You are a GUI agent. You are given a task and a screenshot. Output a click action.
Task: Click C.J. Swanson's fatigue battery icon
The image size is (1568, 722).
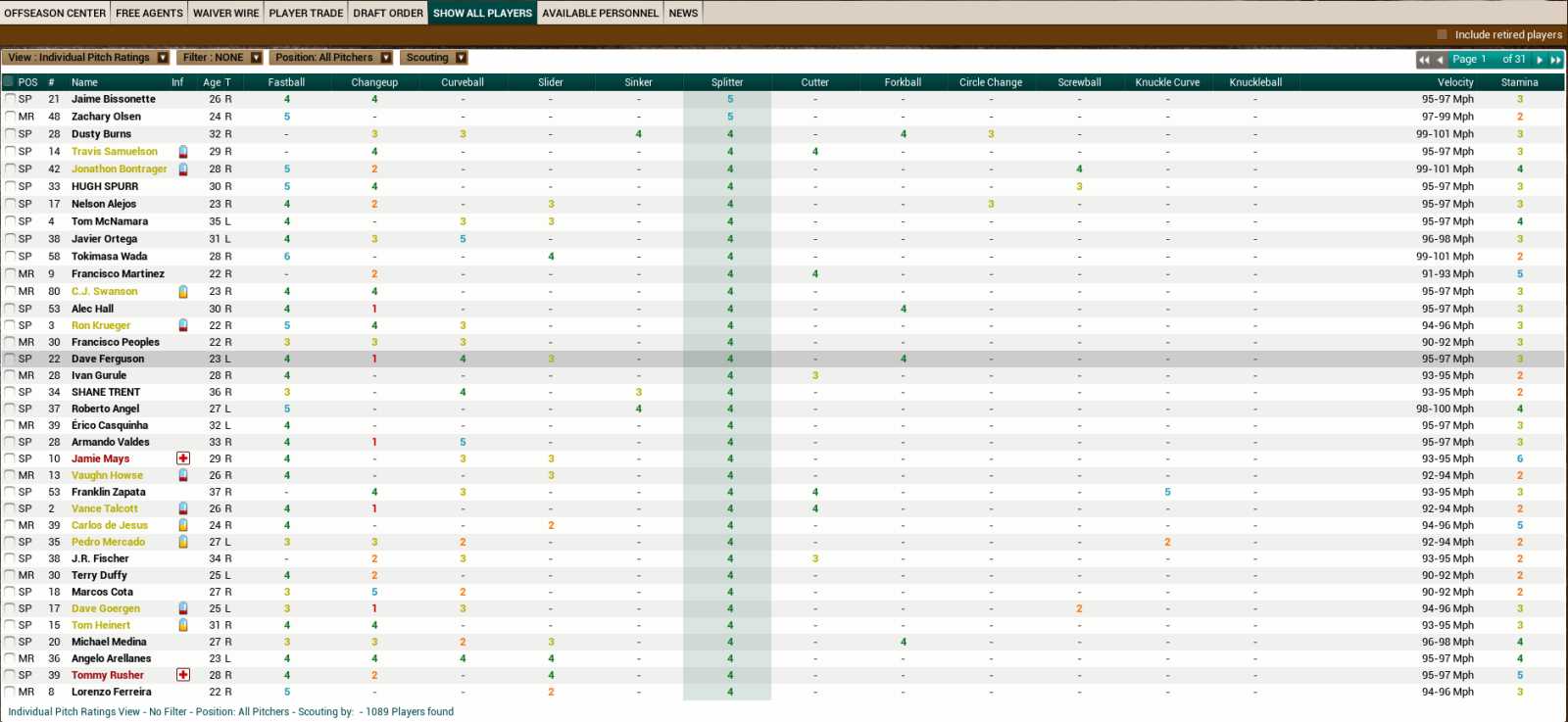point(183,292)
